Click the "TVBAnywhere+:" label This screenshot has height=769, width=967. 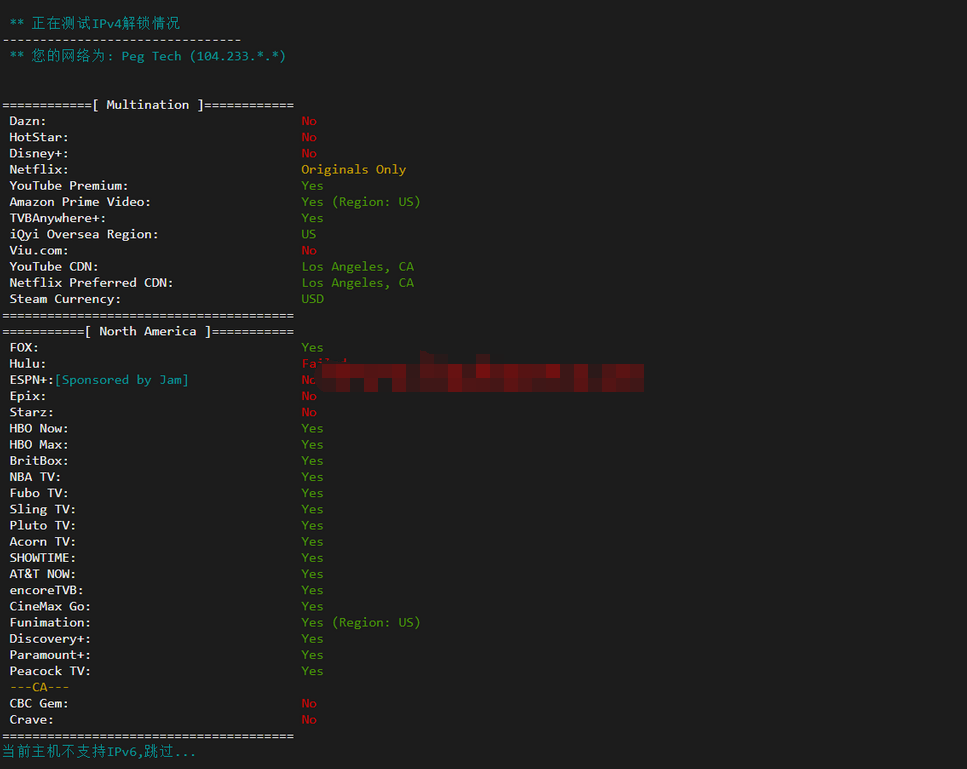(57, 218)
